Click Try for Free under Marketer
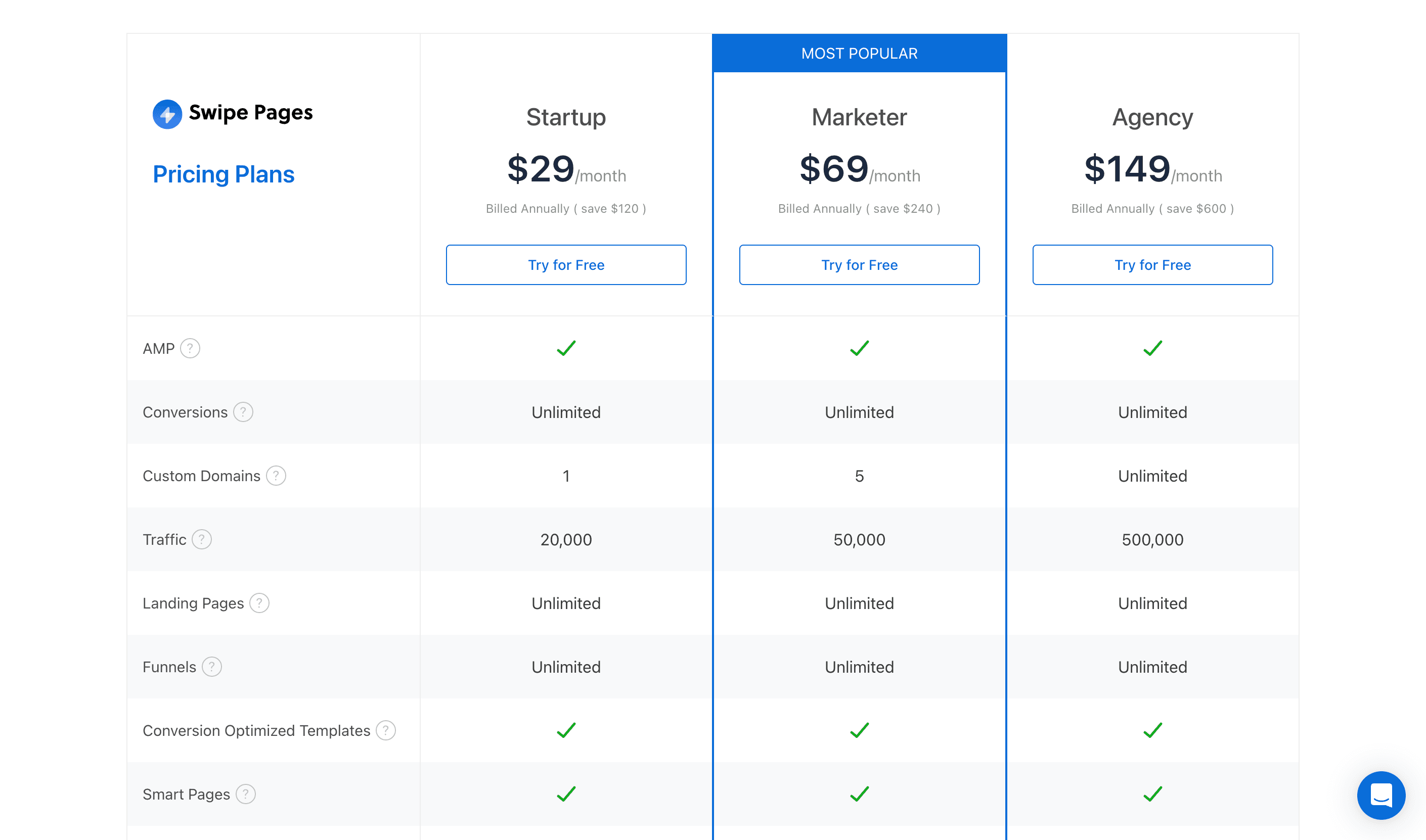This screenshot has height=840, width=1426. pyautogui.click(x=859, y=265)
